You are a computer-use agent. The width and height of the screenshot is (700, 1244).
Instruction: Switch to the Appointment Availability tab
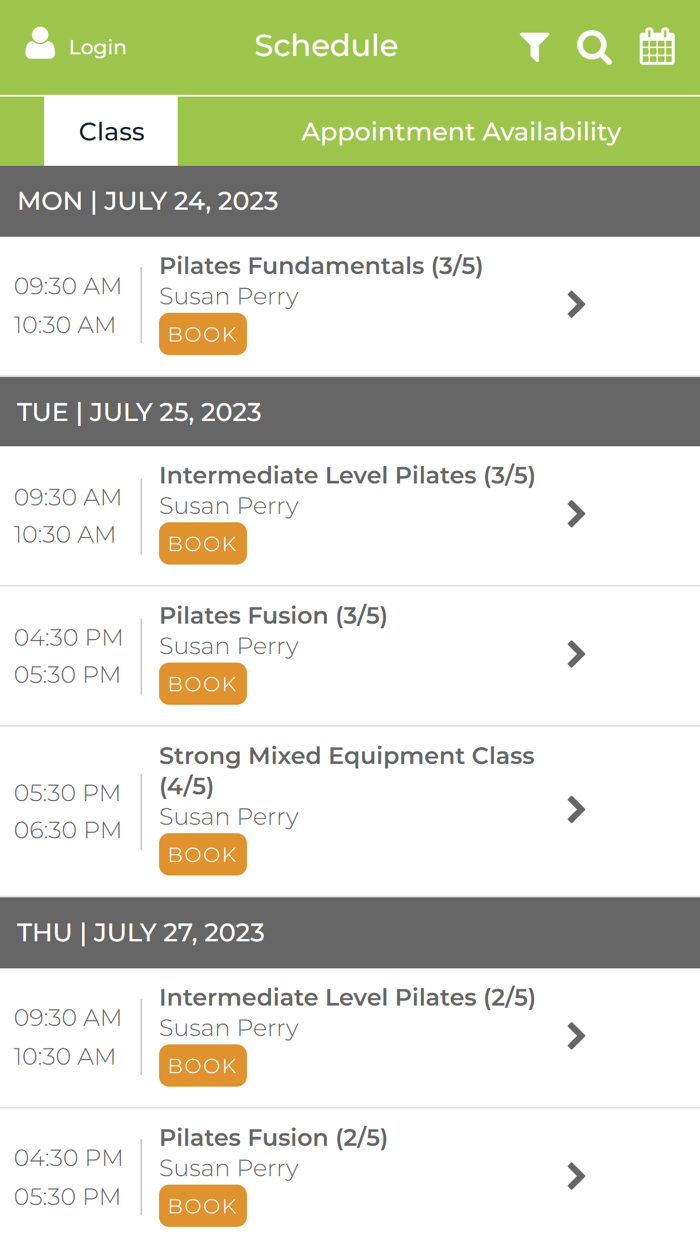point(461,131)
